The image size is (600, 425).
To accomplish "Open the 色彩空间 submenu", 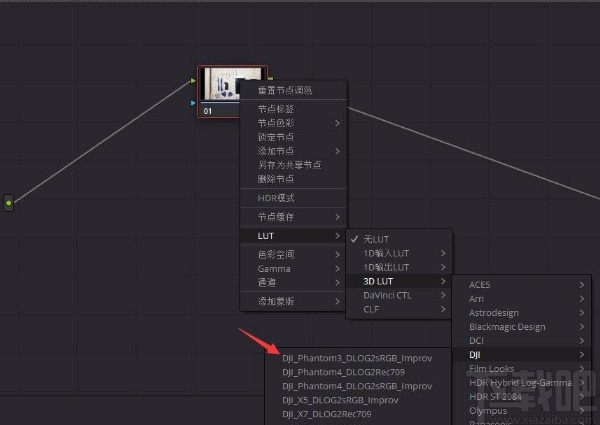I will [293, 254].
